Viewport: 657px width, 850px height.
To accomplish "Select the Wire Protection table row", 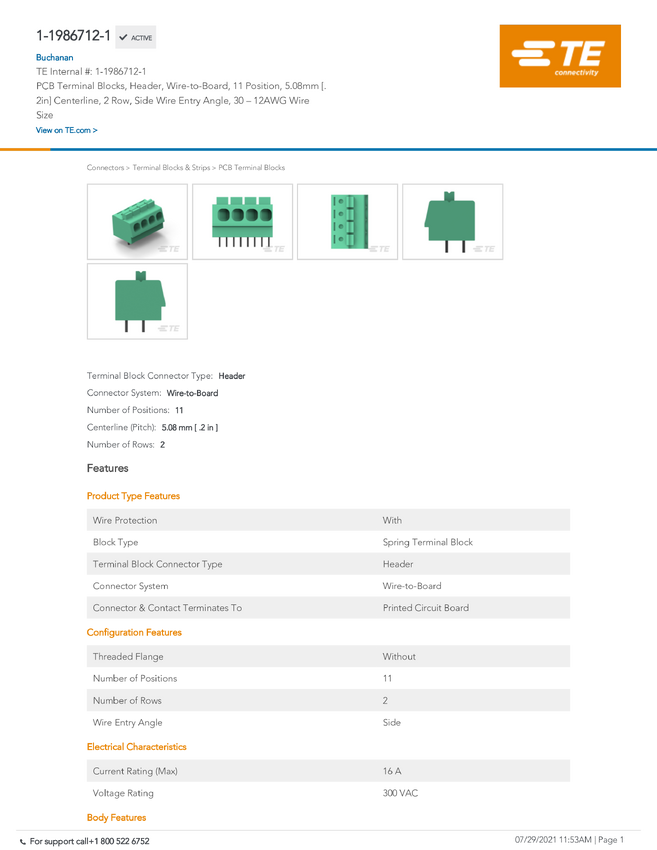I will click(x=328, y=520).
